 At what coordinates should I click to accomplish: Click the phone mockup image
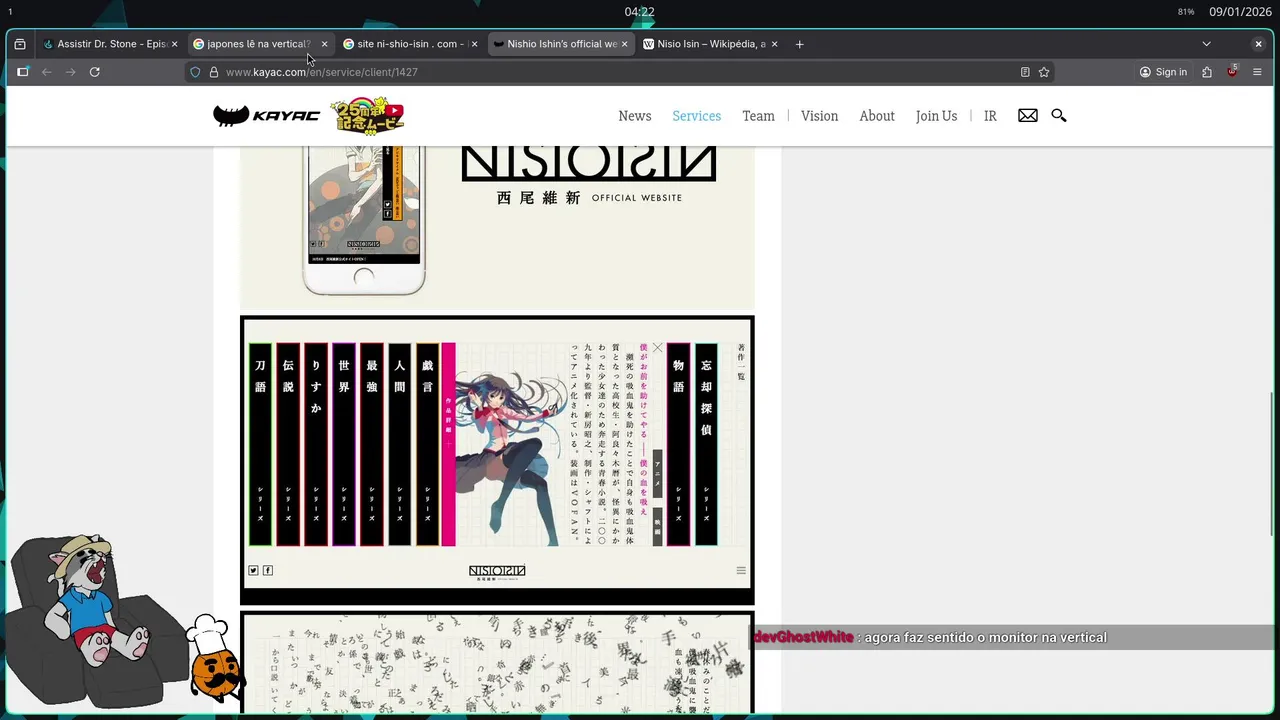pos(363,220)
